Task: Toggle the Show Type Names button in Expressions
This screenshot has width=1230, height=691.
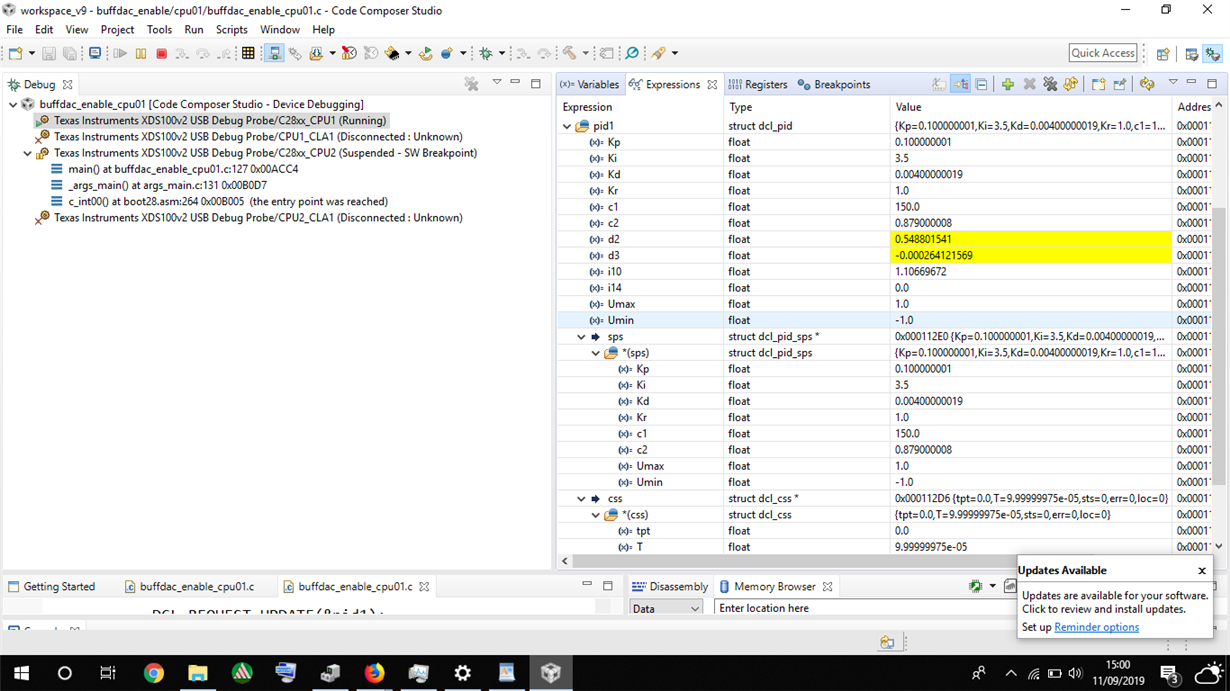Action: 939,85
